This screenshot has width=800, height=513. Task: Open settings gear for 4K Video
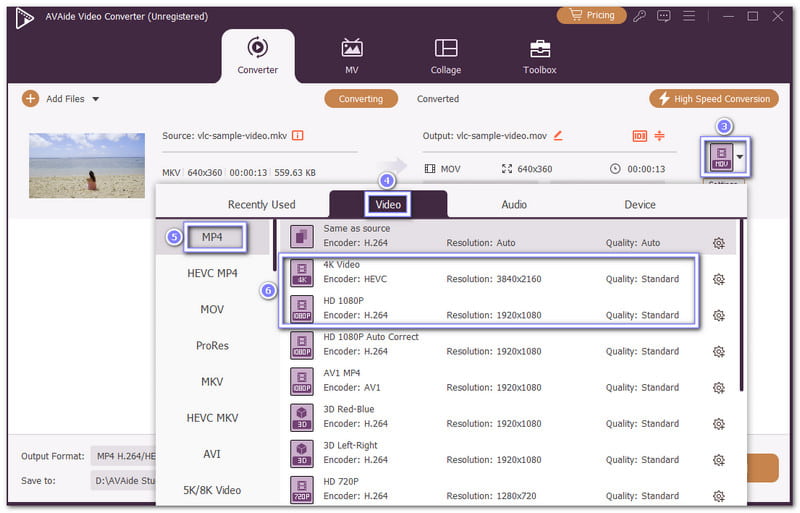(x=719, y=280)
